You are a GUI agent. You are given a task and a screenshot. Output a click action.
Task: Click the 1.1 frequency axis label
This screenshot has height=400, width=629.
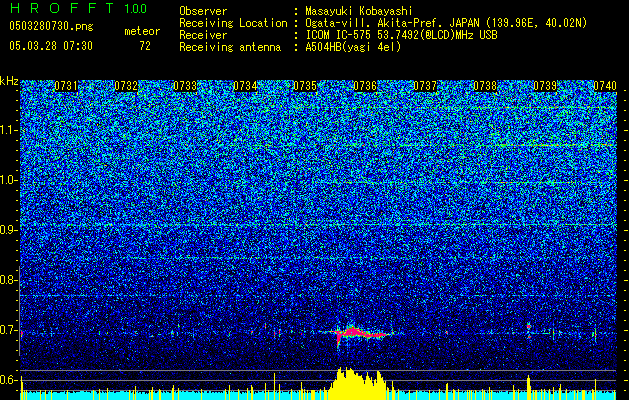[8, 130]
